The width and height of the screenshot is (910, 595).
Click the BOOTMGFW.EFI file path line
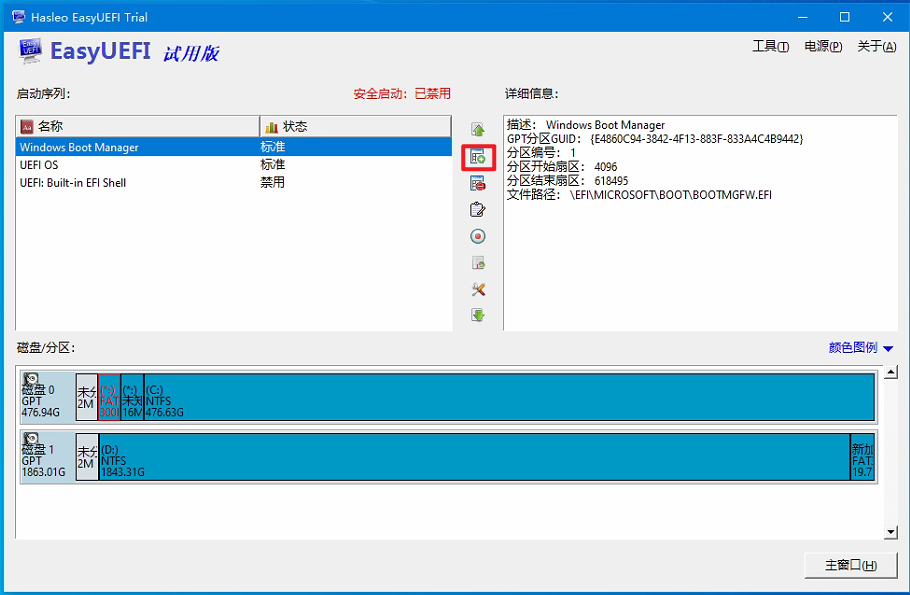point(639,195)
